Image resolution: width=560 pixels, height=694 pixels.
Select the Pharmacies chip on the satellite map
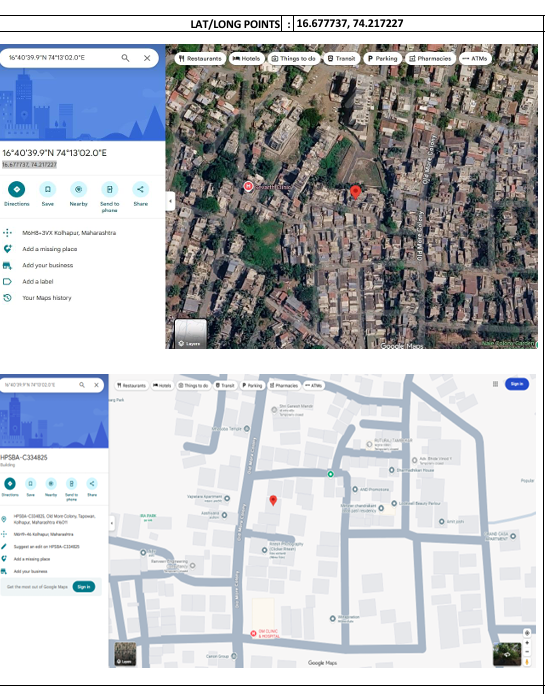pyautogui.click(x=430, y=58)
